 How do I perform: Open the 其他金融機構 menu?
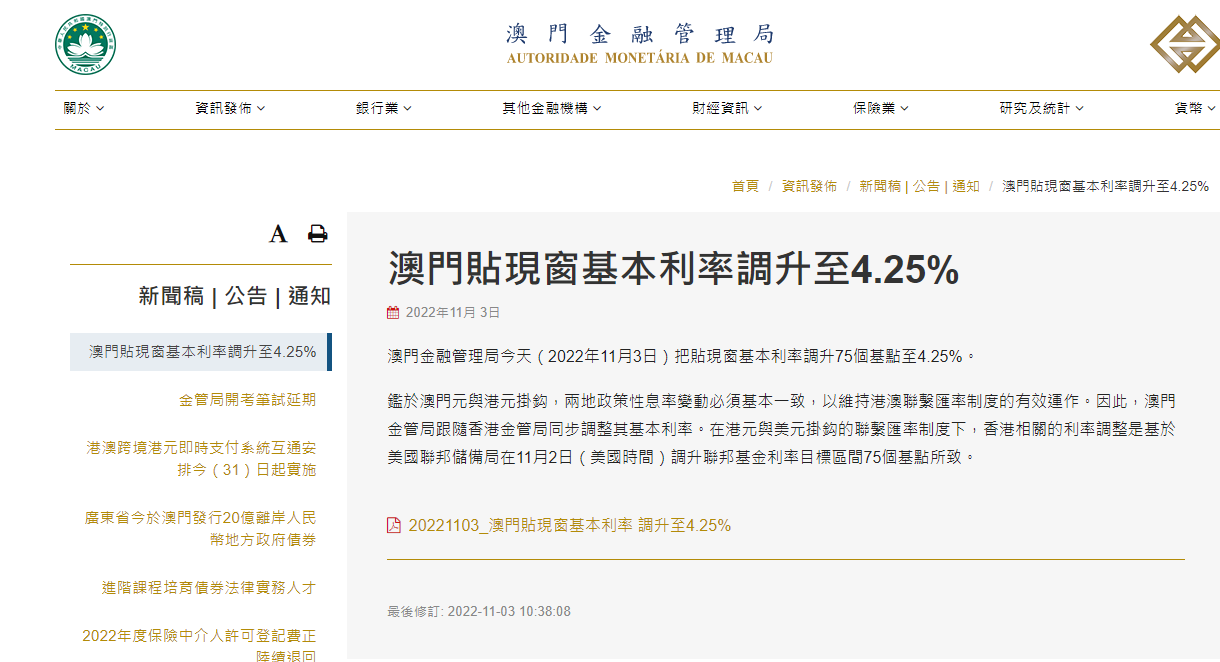[551, 108]
